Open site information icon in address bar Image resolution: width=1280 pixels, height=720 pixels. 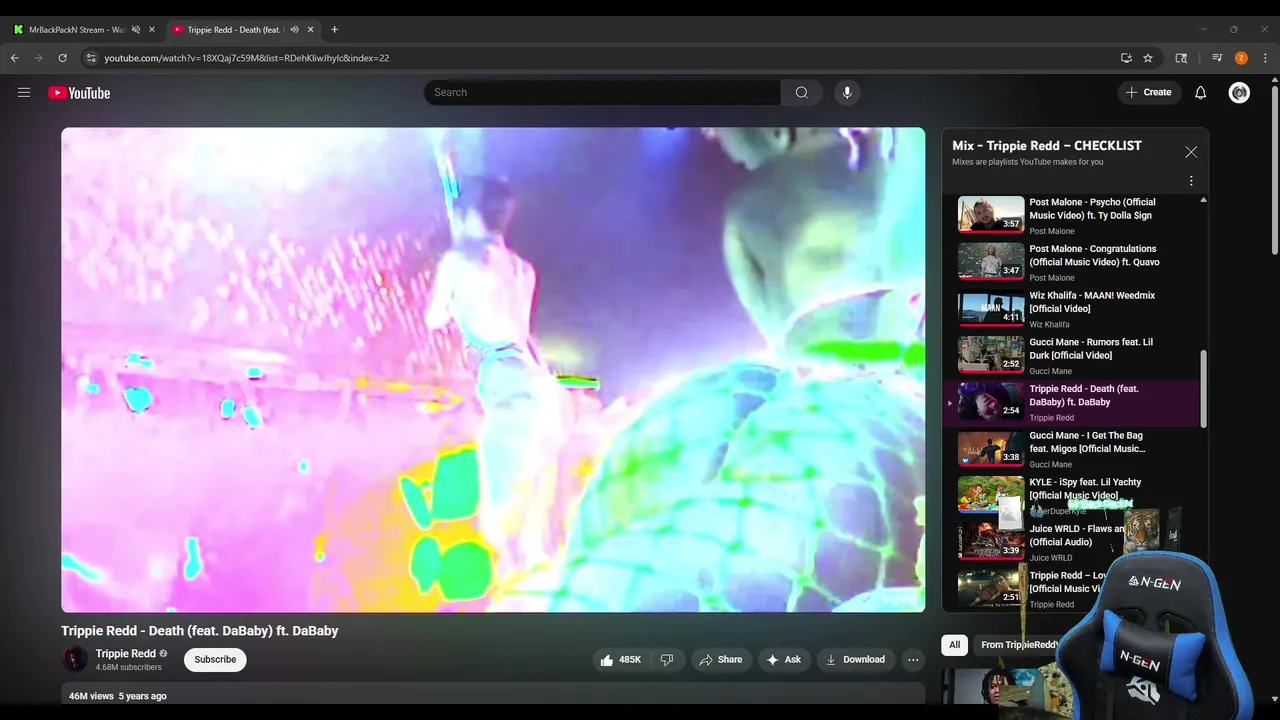(x=91, y=58)
